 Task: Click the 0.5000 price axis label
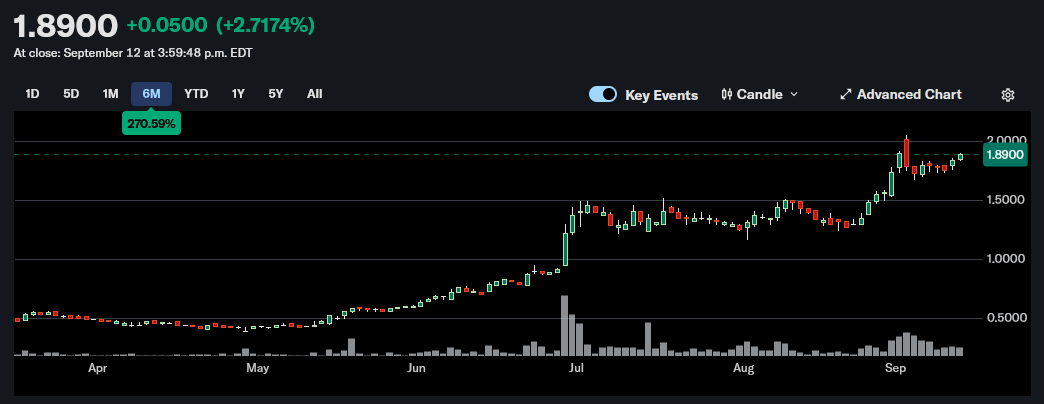click(1005, 318)
